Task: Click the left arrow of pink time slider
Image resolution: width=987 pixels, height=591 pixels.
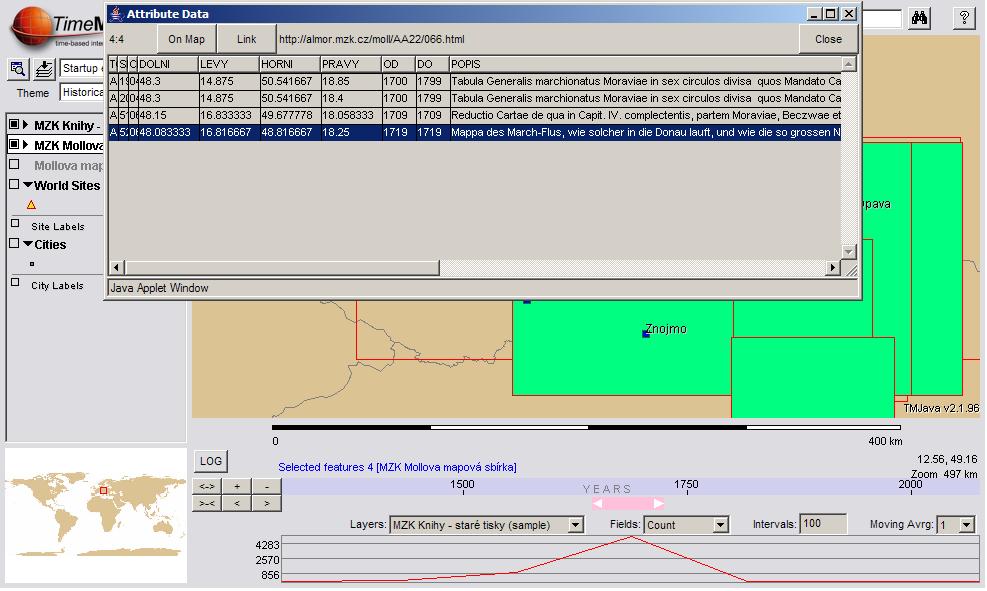Action: tap(598, 504)
